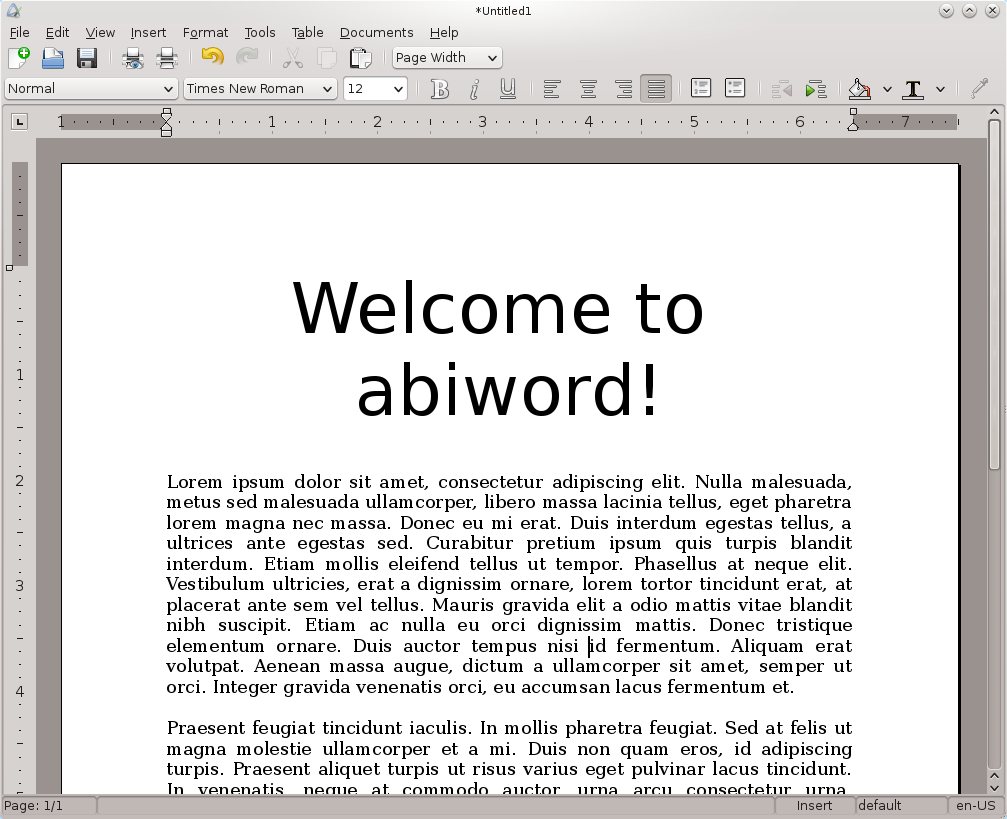1007x819 pixels.
Task: Cut the selection with the scissors icon
Action: tap(293, 58)
